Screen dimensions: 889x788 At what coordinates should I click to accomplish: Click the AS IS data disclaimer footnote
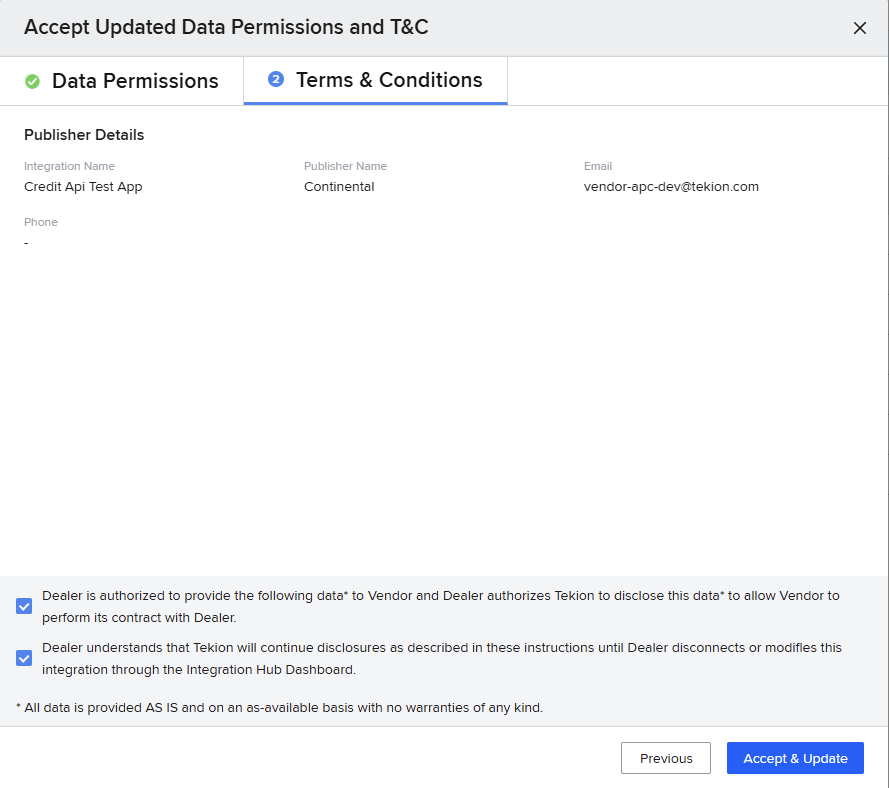click(280, 708)
